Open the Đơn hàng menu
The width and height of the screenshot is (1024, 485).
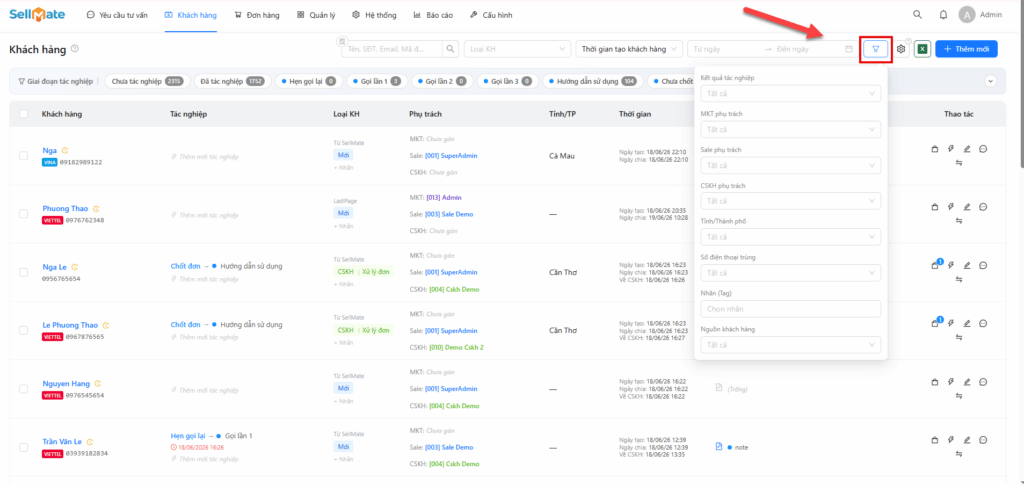[x=257, y=15]
